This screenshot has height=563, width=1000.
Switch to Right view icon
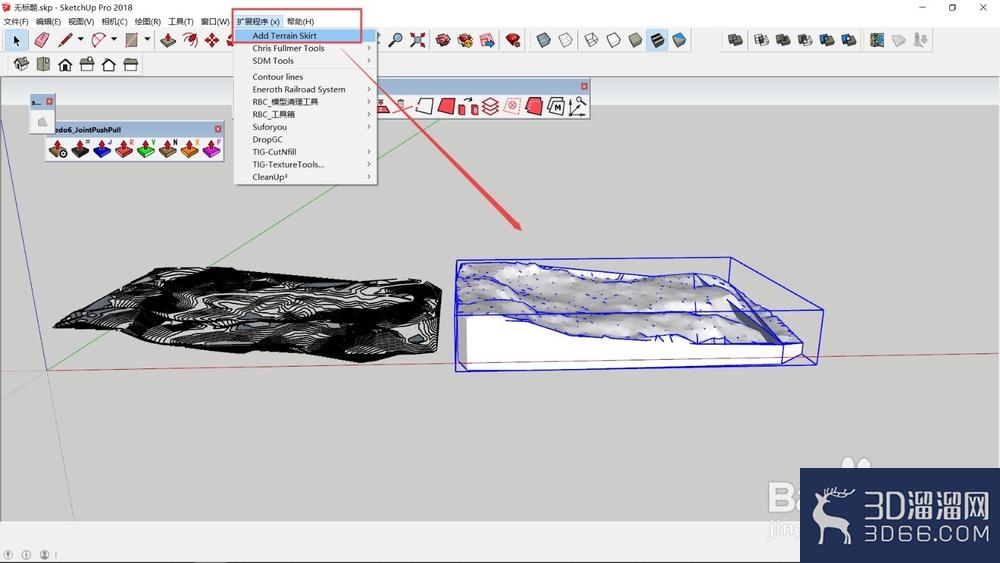(87, 64)
